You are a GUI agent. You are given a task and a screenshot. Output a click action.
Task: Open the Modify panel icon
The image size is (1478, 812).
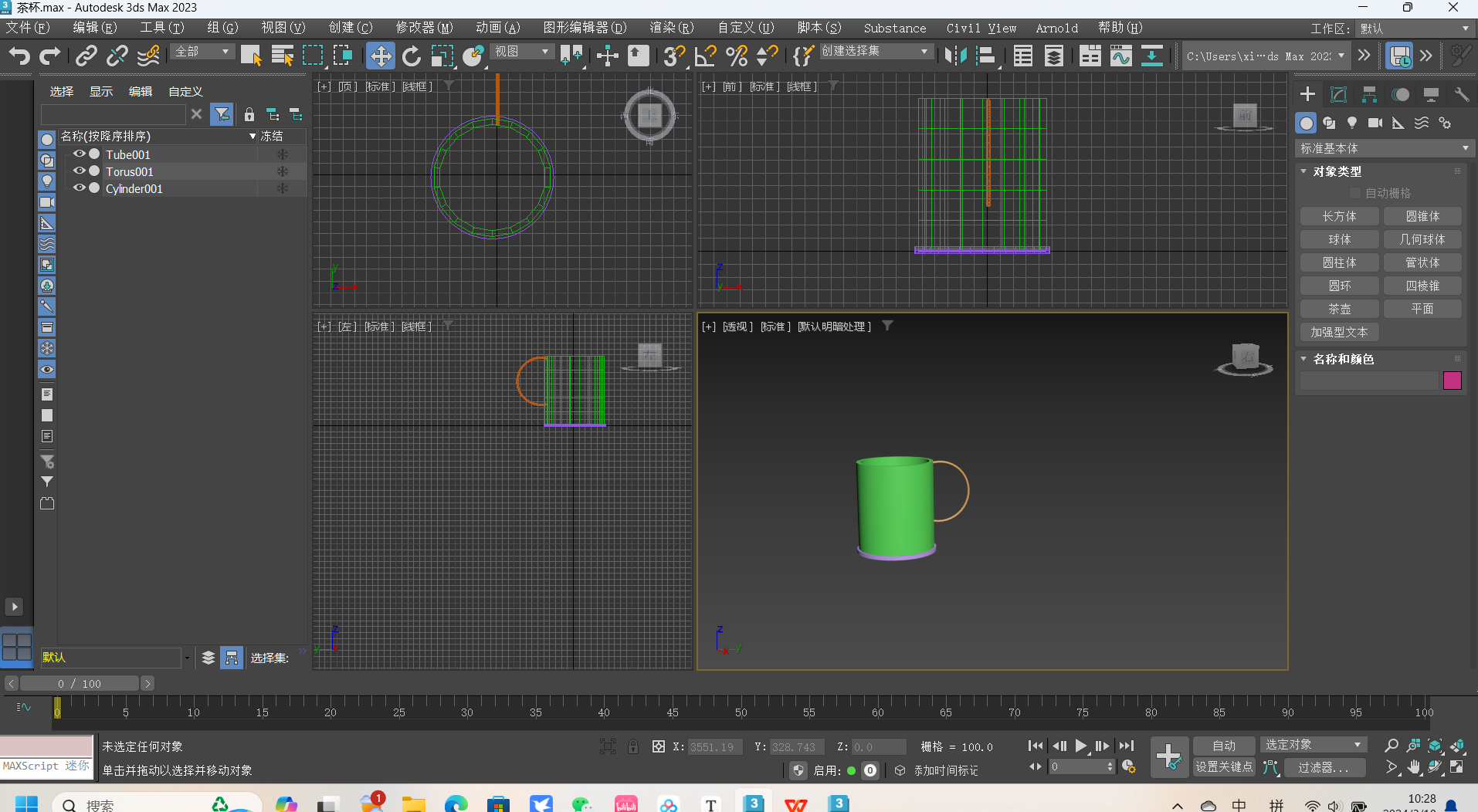1338,94
